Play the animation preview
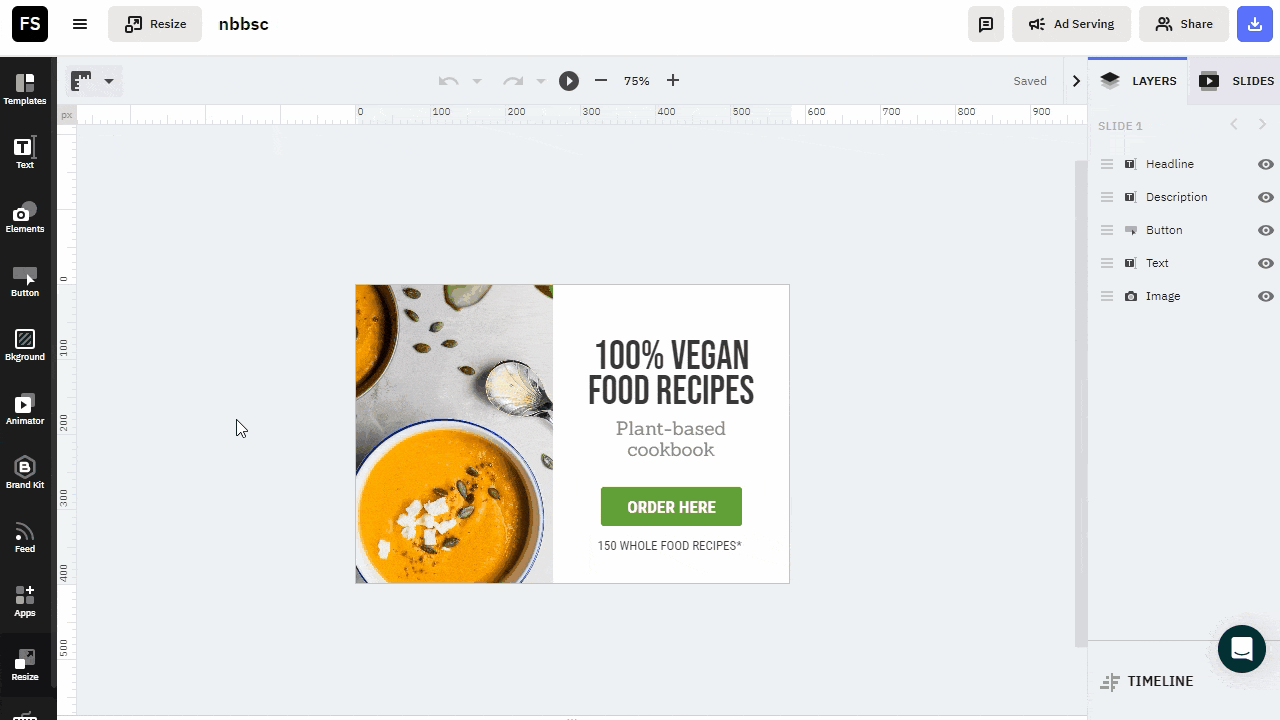Viewport: 1280px width, 720px height. pyautogui.click(x=569, y=81)
